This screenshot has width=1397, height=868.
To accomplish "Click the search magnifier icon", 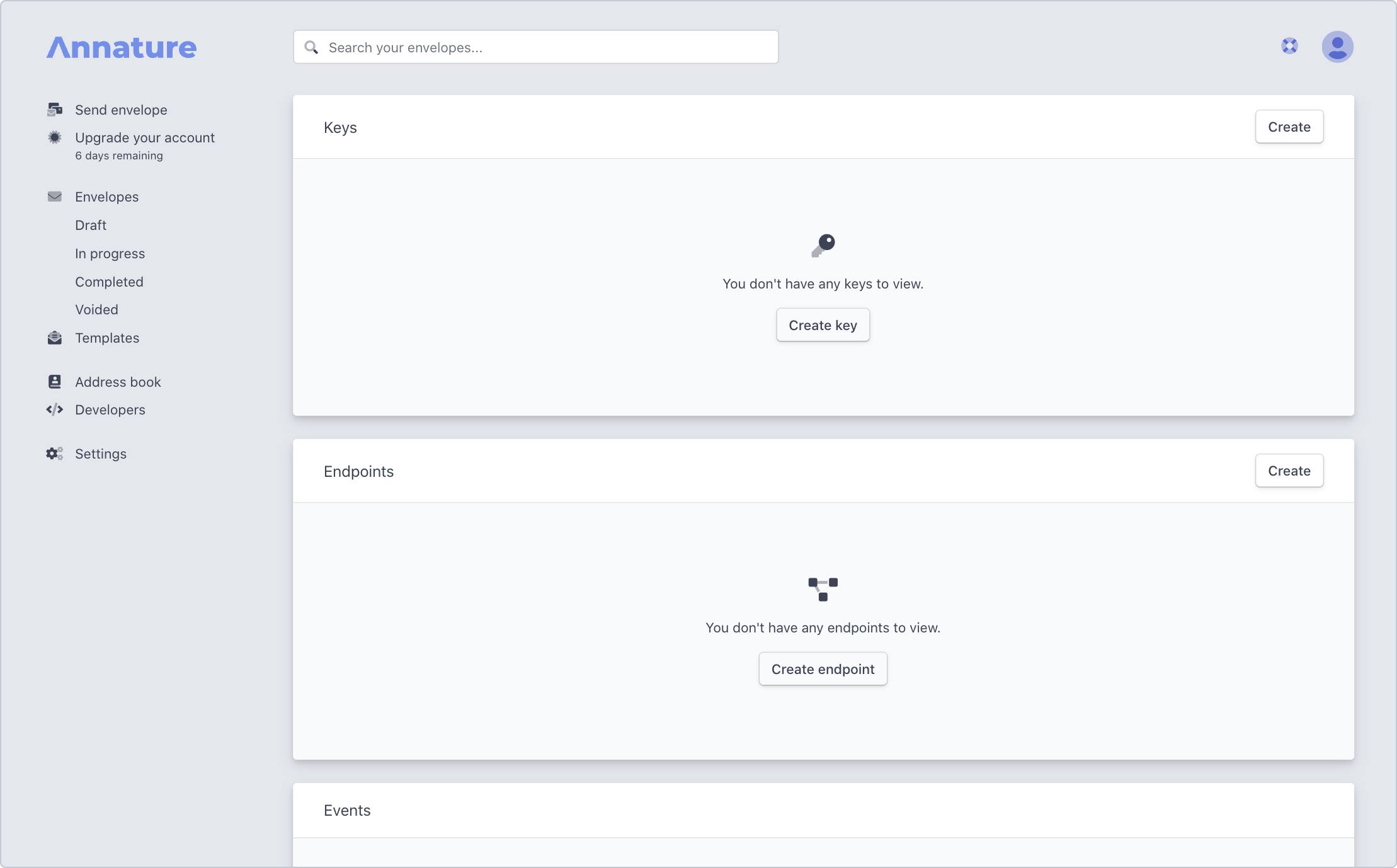I will pos(311,47).
